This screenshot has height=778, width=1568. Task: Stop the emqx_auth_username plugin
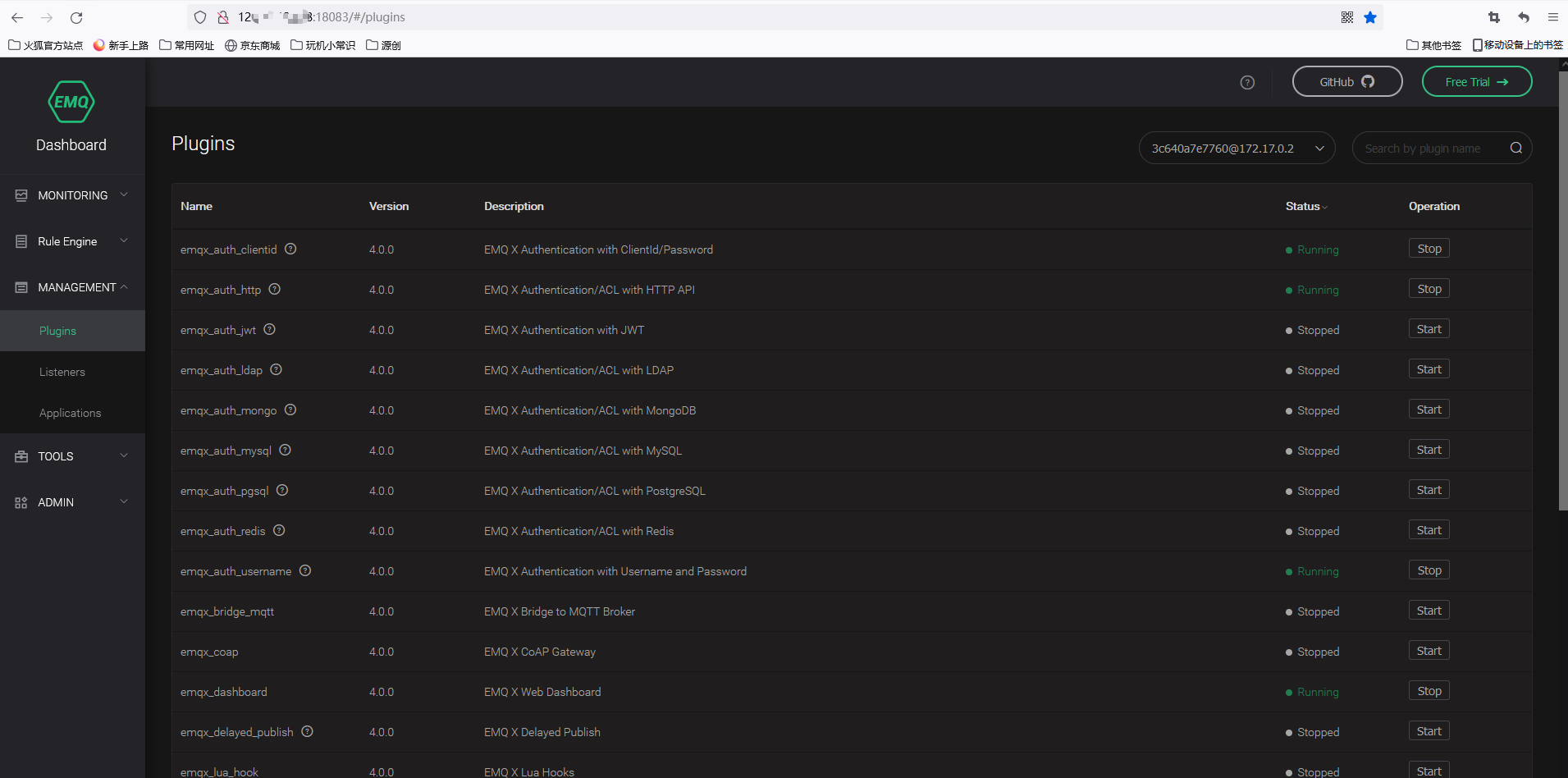pyautogui.click(x=1429, y=570)
